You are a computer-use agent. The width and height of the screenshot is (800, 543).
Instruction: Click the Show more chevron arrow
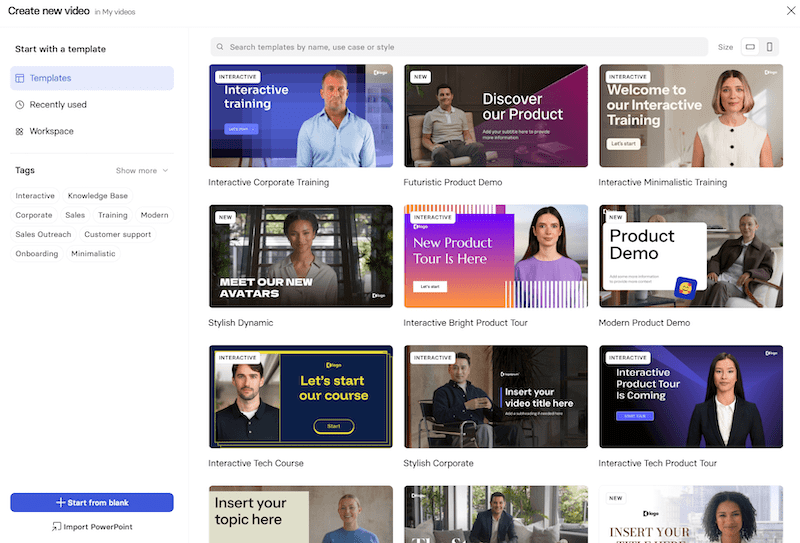coord(165,170)
